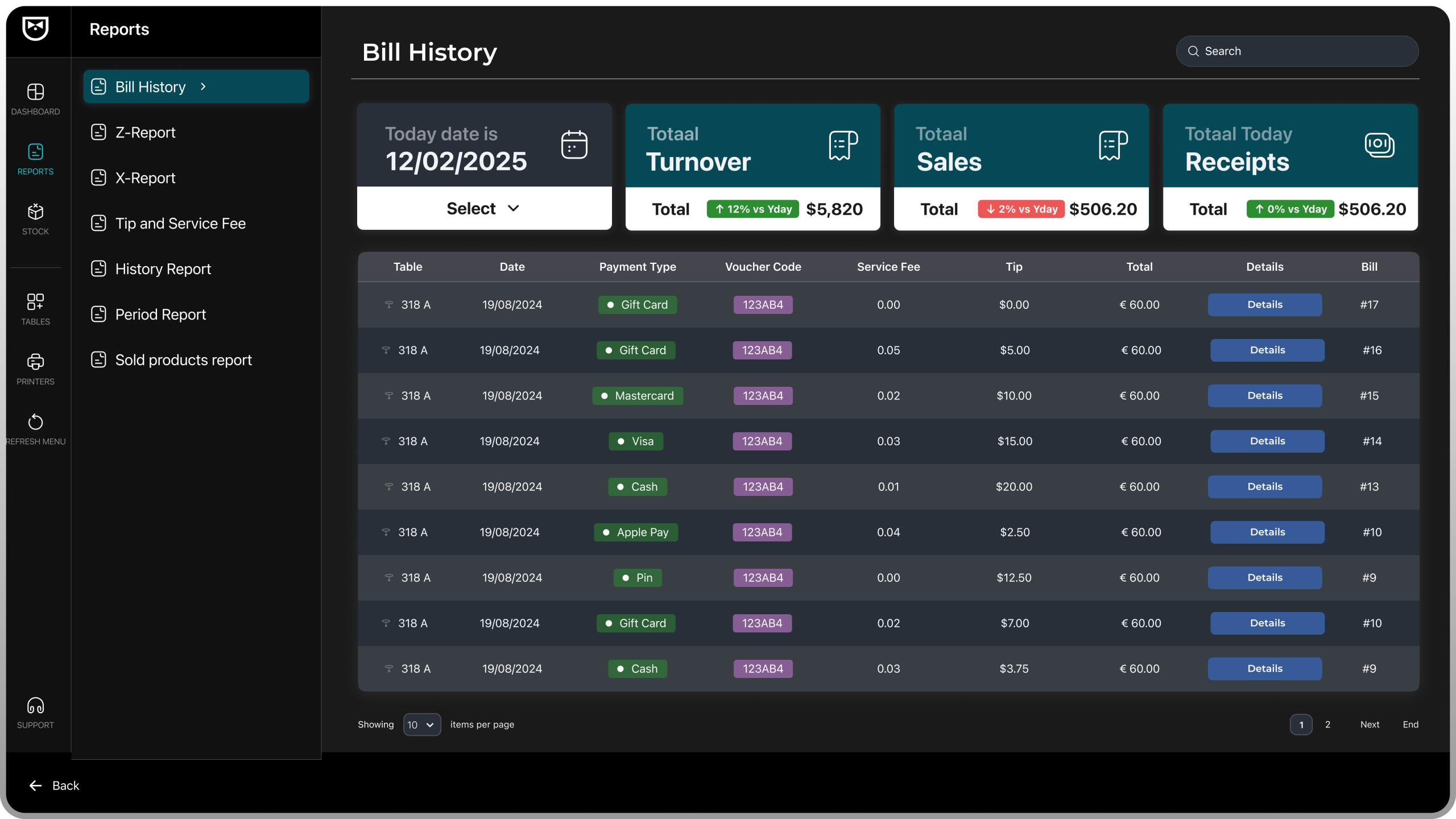The height and width of the screenshot is (819, 1456).
Task: Expand the date Select dropdown
Action: [484, 209]
